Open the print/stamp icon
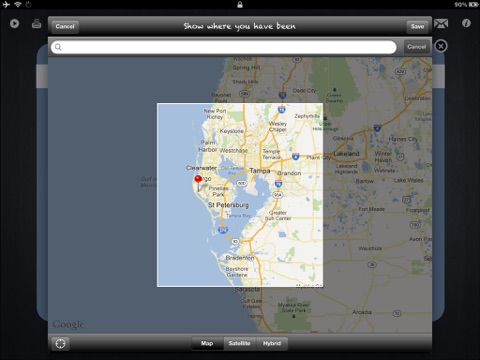 coord(37,24)
